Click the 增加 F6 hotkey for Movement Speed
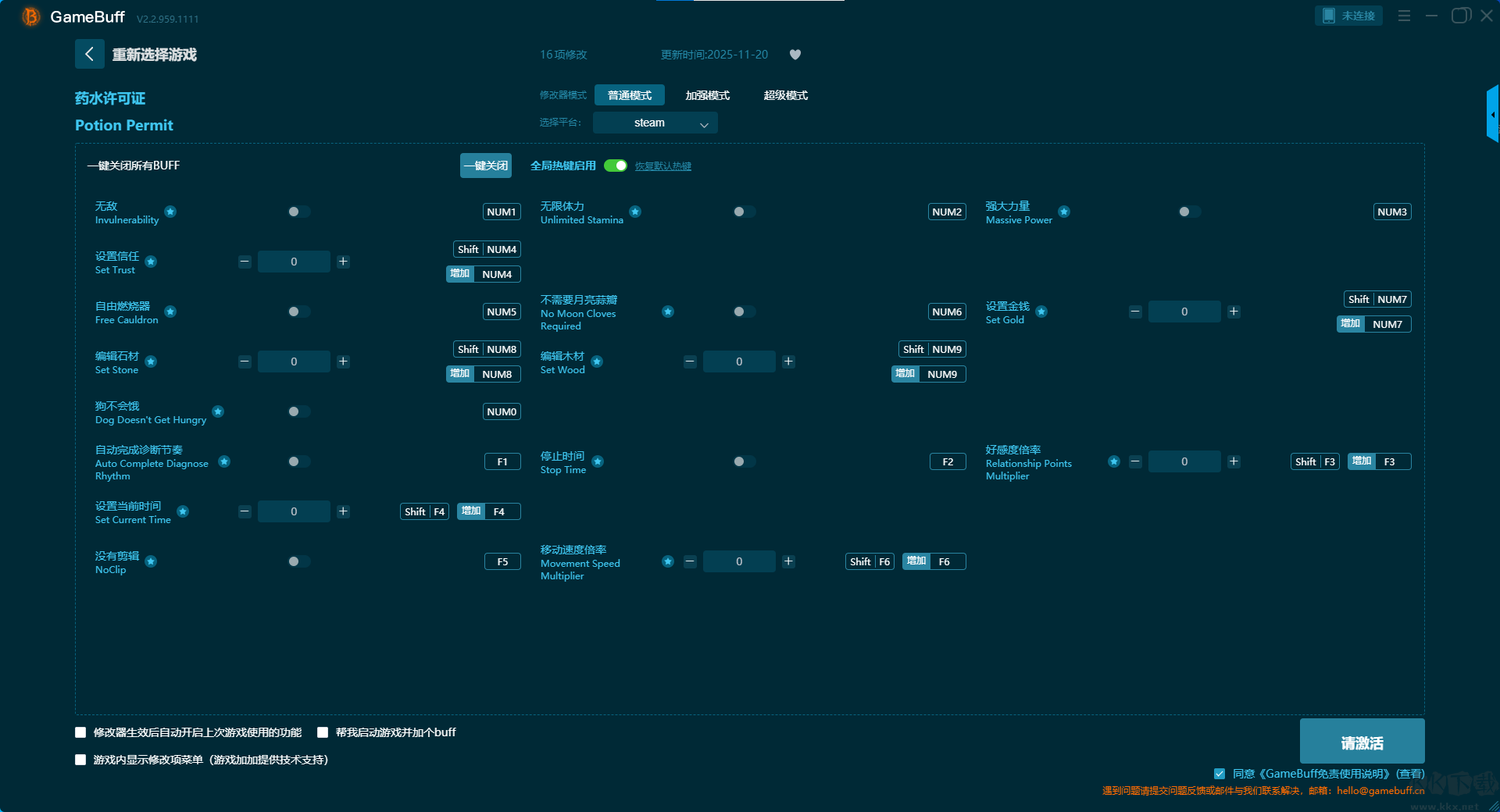Image resolution: width=1500 pixels, height=812 pixels. (934, 561)
